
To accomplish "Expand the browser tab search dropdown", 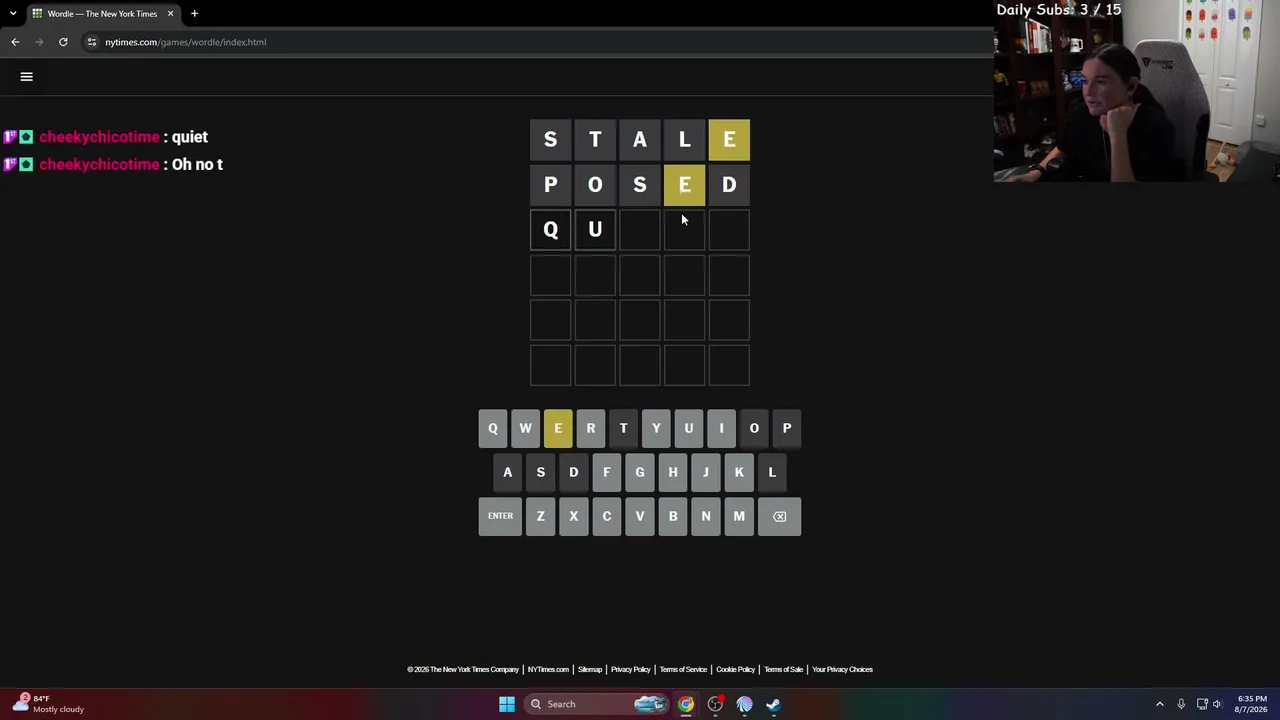I will point(13,14).
